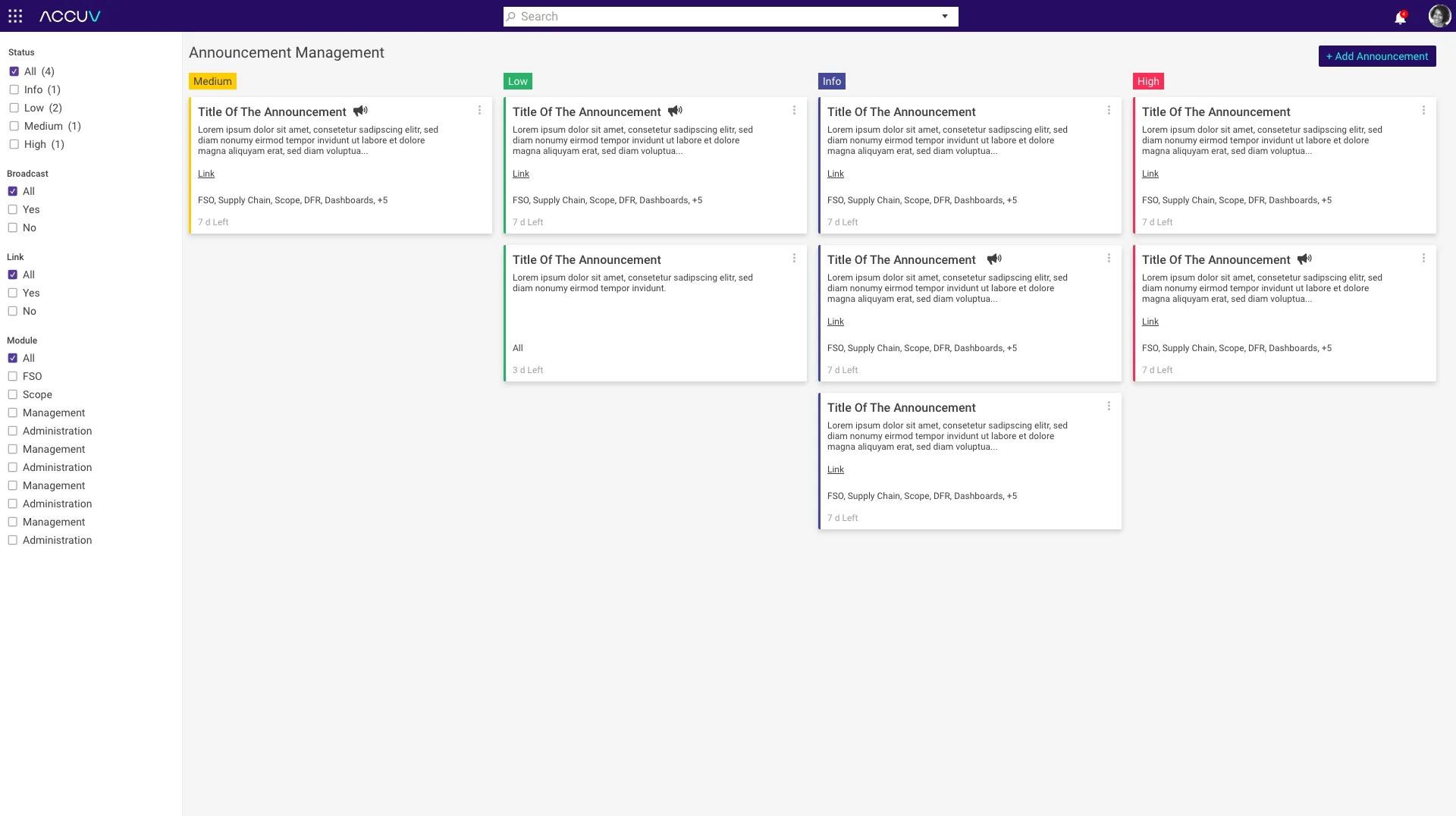Viewport: 1456px width, 816px height.
Task: Check the Scope module filter
Action: [x=12, y=394]
